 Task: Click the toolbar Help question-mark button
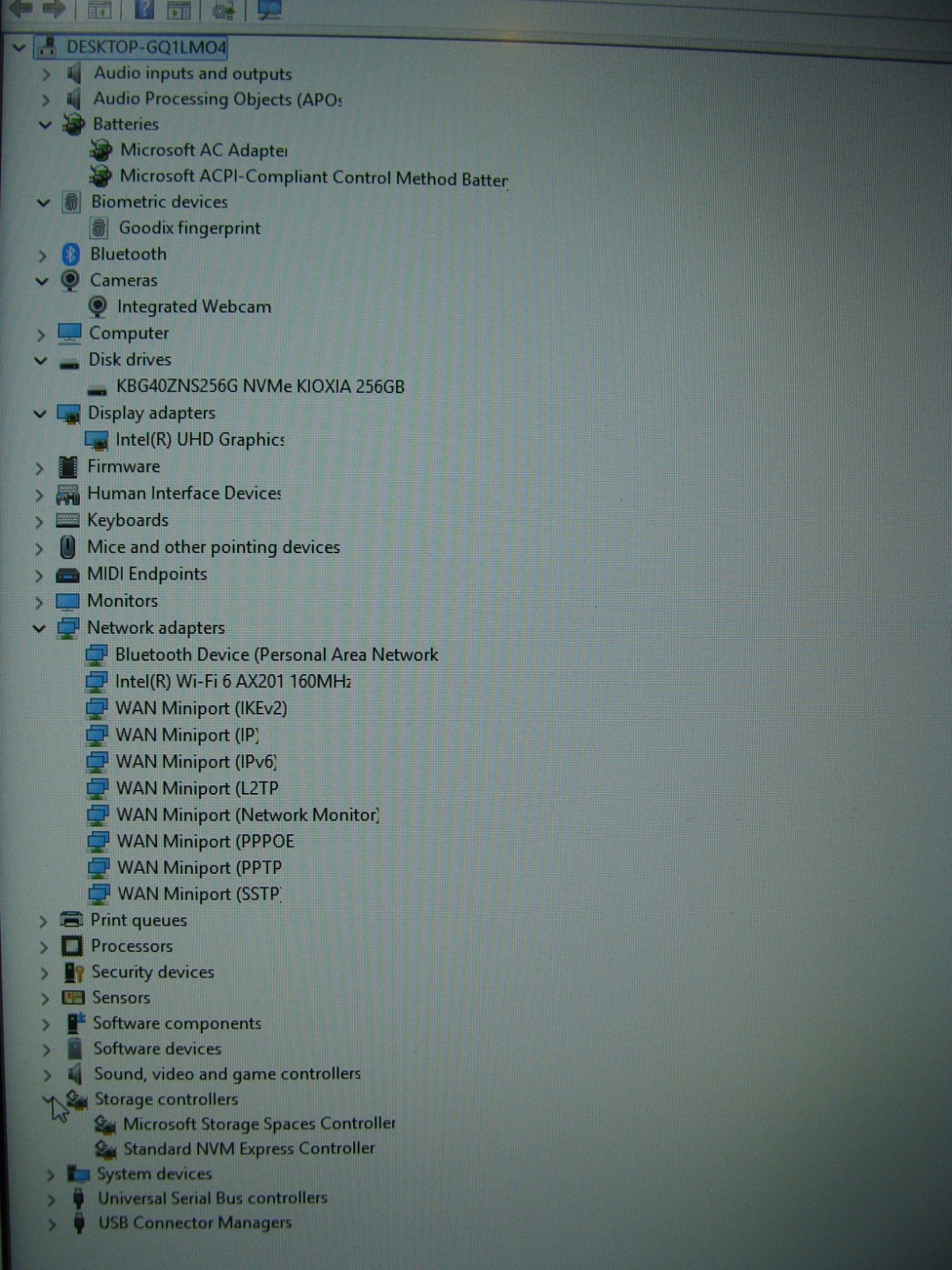pos(144,10)
